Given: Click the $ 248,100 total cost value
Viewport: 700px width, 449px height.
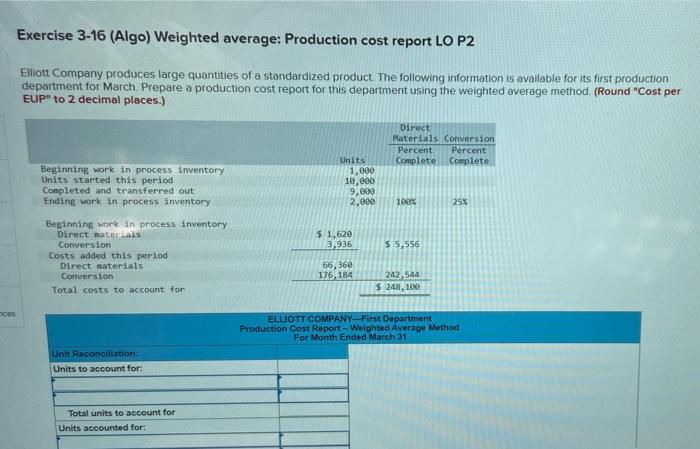Looking at the screenshot, I should pyautogui.click(x=397, y=287).
